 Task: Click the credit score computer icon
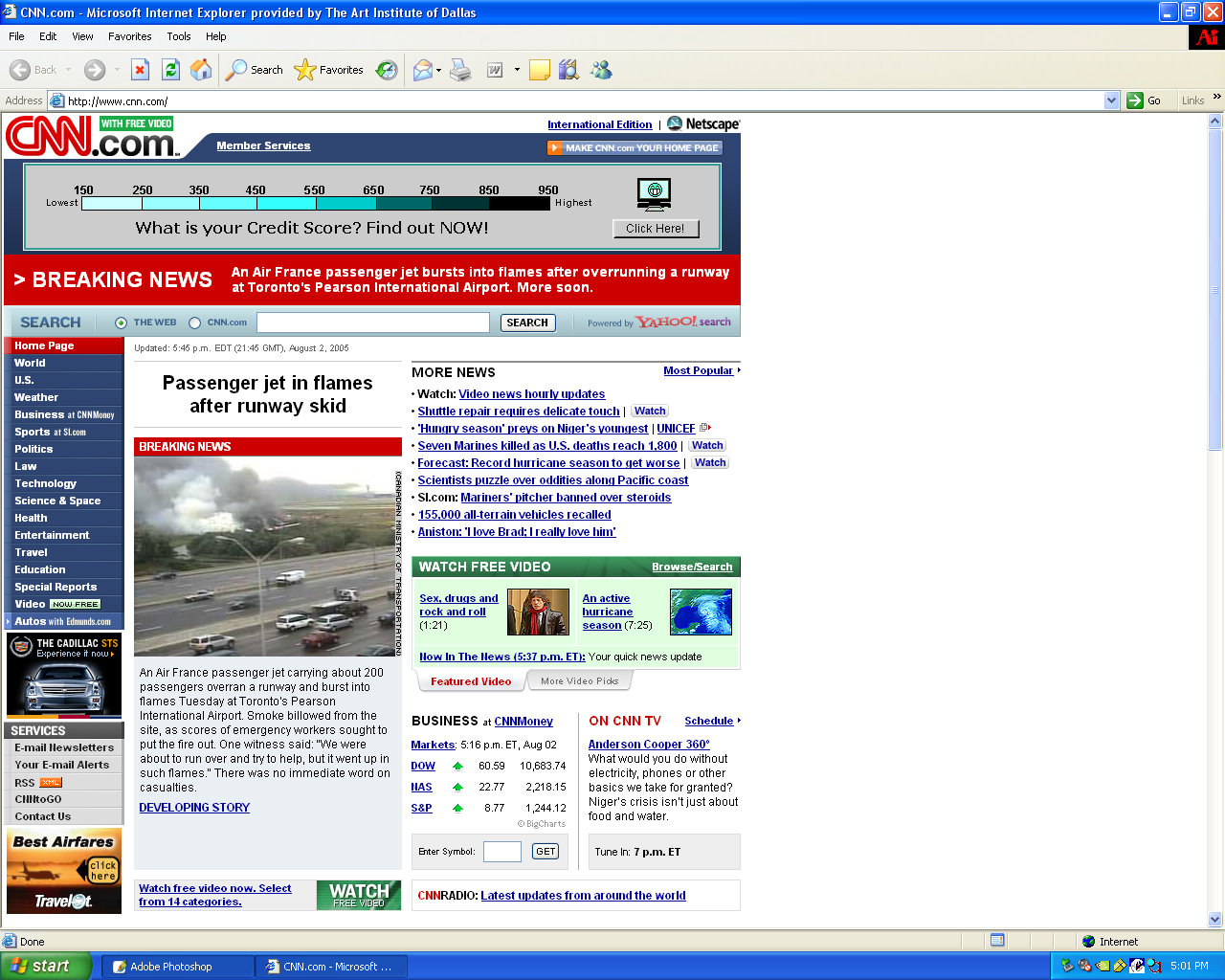pos(655,193)
